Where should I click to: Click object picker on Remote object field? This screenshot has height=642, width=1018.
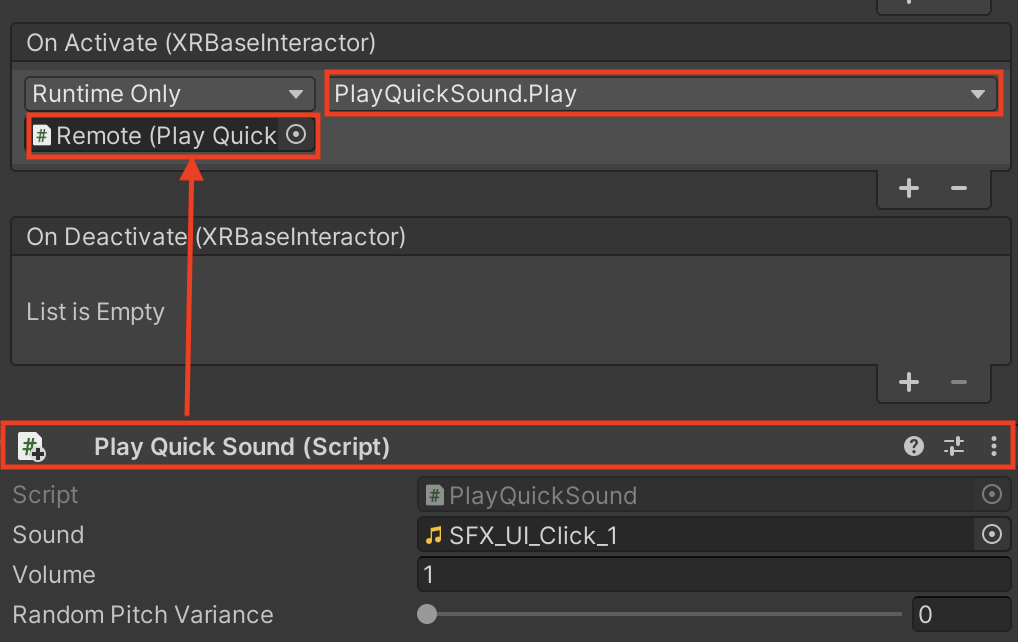[x=296, y=135]
